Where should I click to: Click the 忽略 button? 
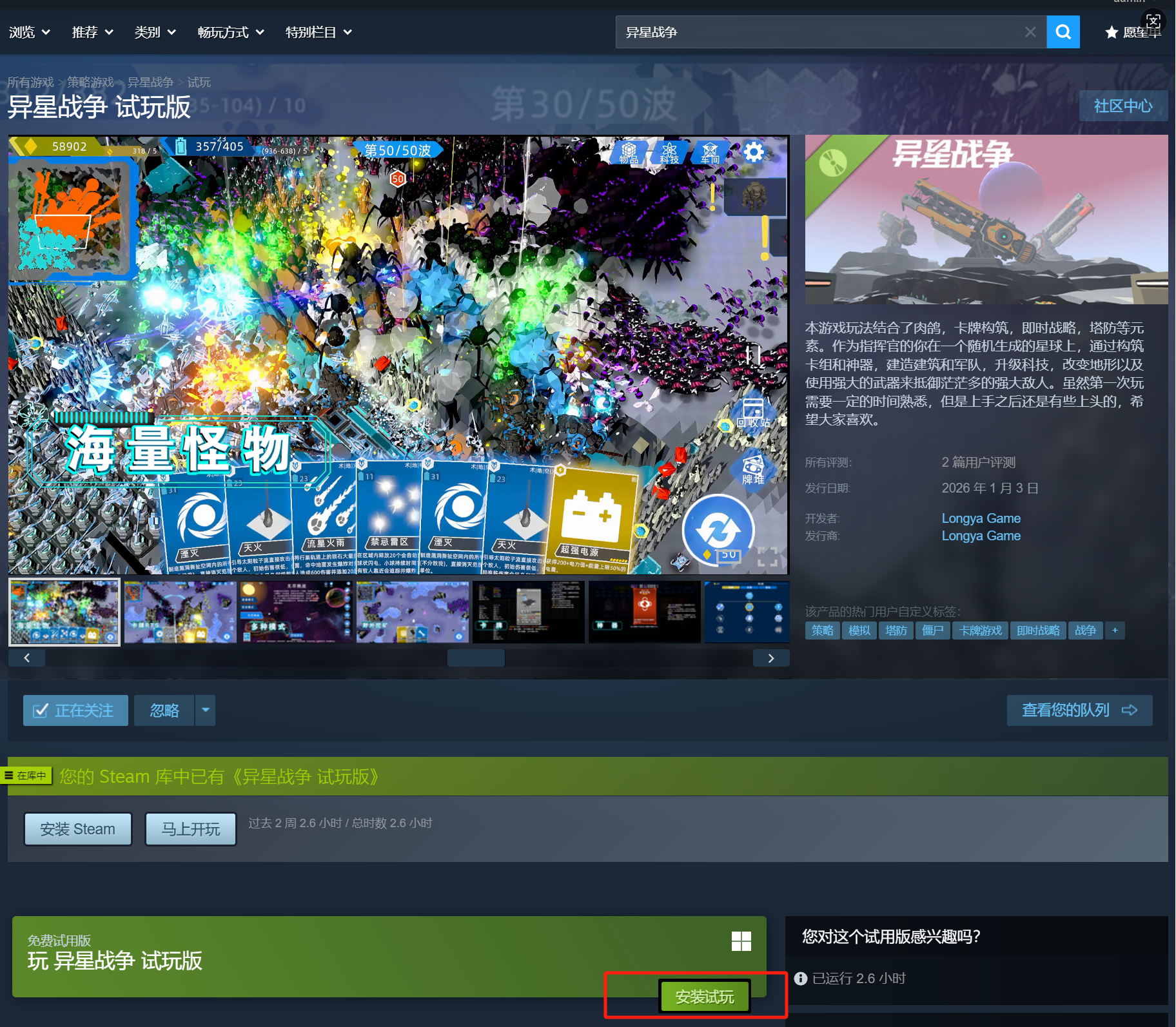click(x=164, y=710)
